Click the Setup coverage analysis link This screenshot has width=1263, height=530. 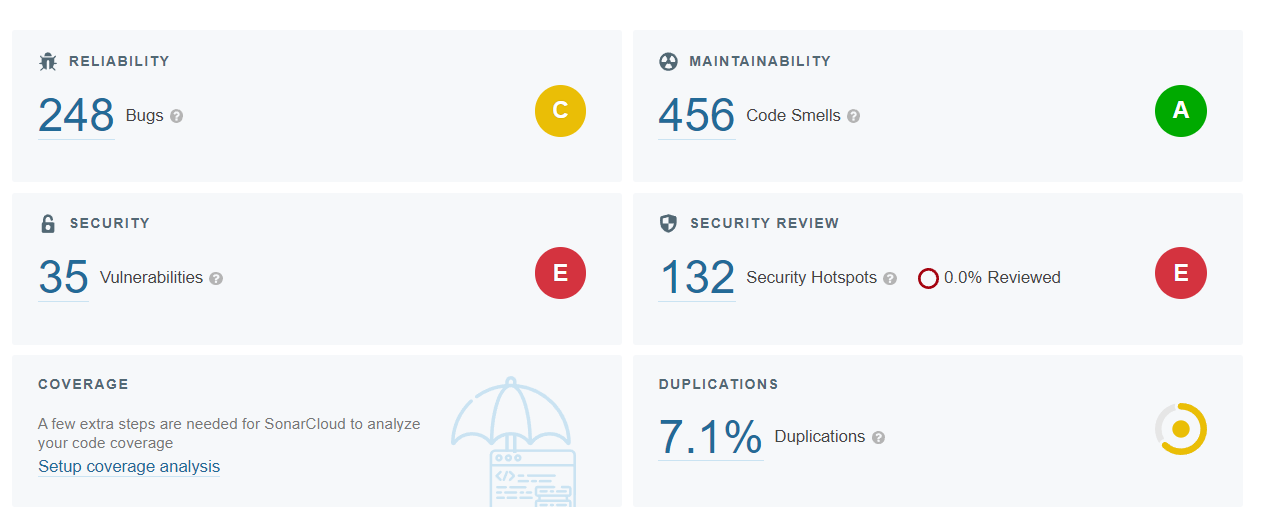[129, 467]
